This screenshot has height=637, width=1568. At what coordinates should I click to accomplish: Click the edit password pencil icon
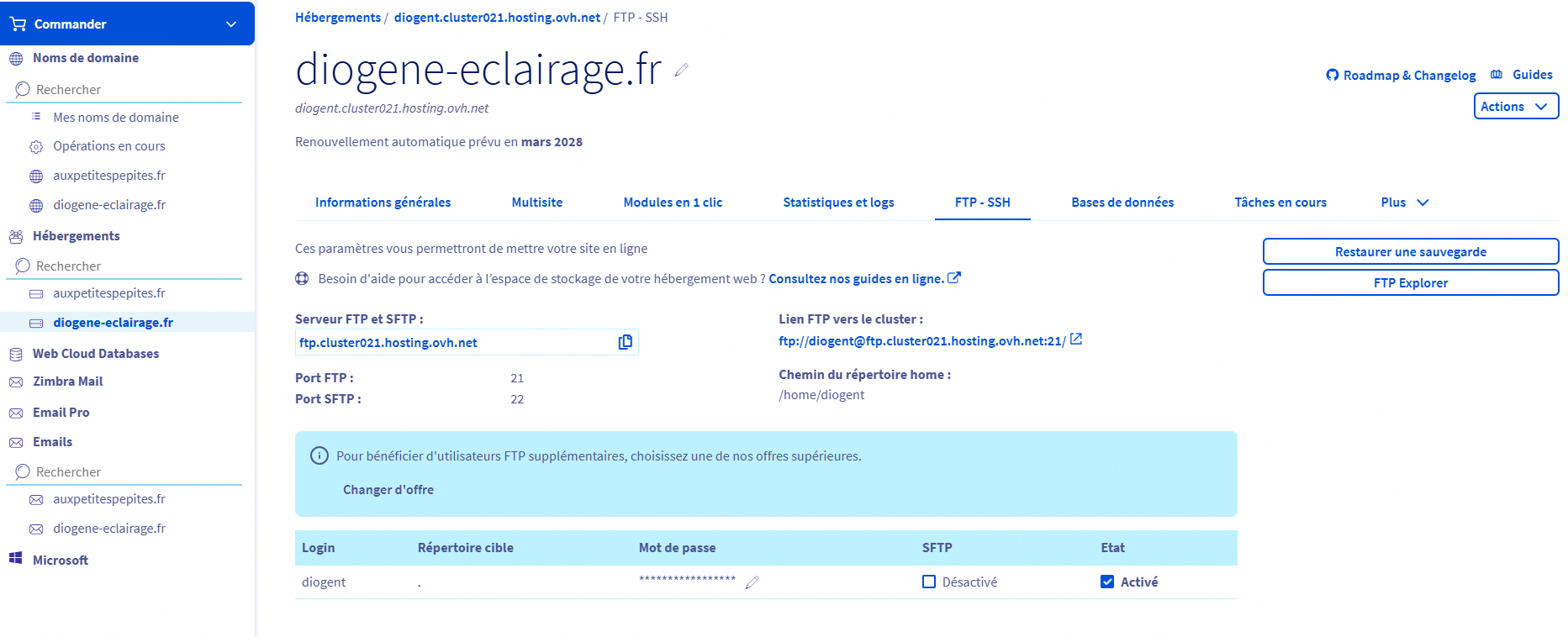point(752,582)
